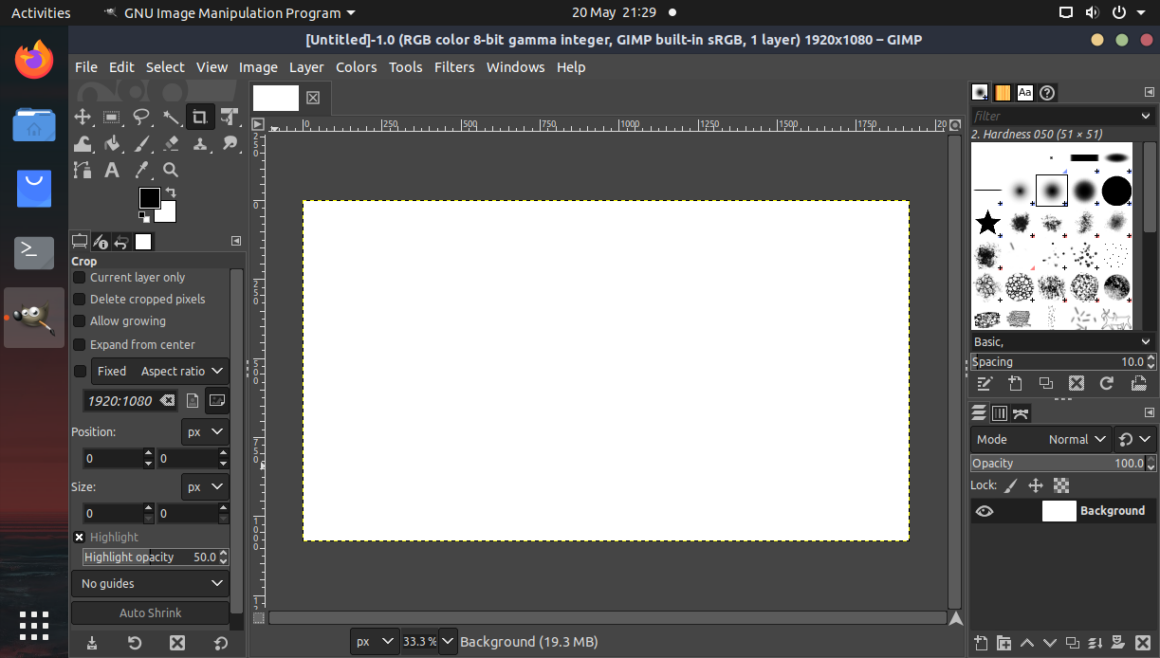
Task: Pick the Eraser tool
Action: pos(171,143)
